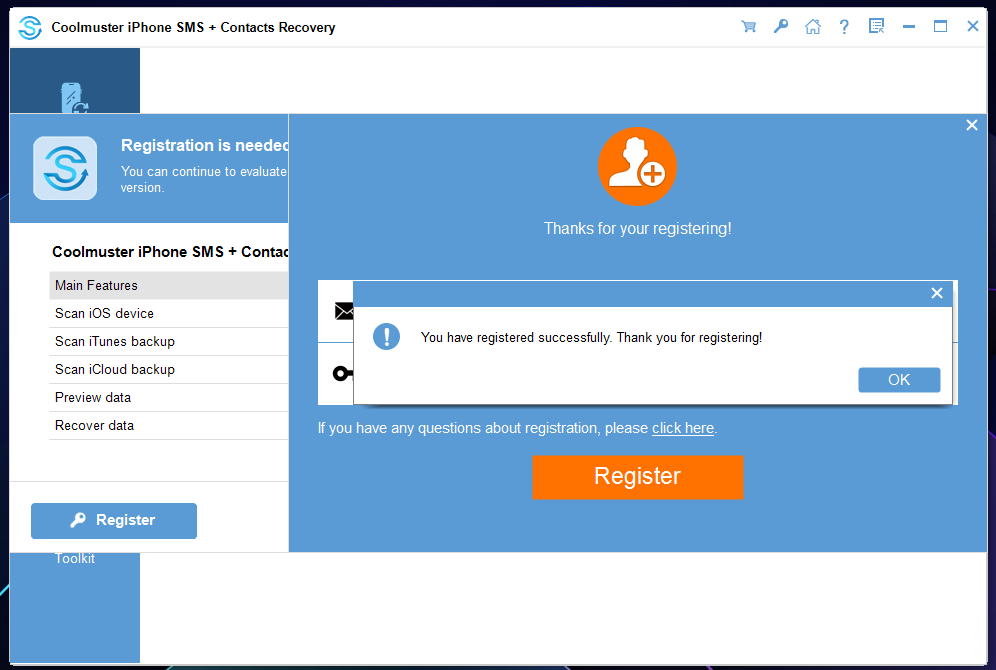996x670 pixels.
Task: Select the phone recovery icon in sidebar
Action: tap(74, 98)
